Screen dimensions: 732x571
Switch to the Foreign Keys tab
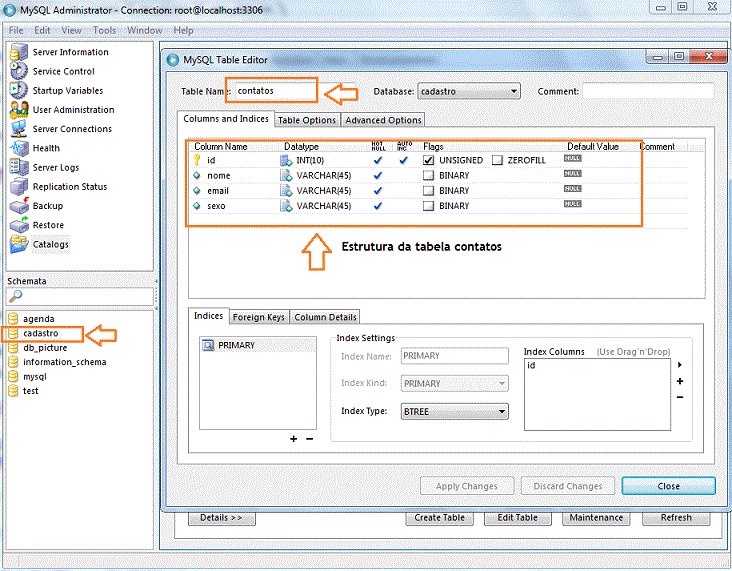click(259, 317)
